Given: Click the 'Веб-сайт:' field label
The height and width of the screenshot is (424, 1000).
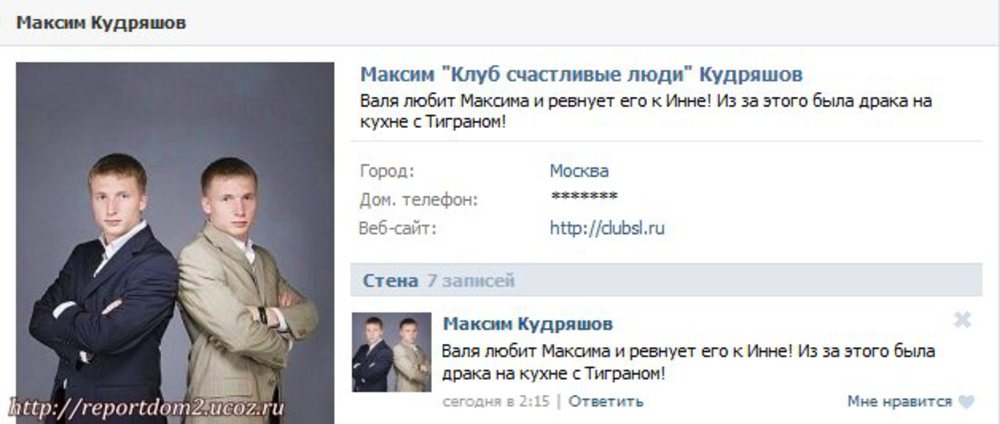Looking at the screenshot, I should [x=399, y=228].
